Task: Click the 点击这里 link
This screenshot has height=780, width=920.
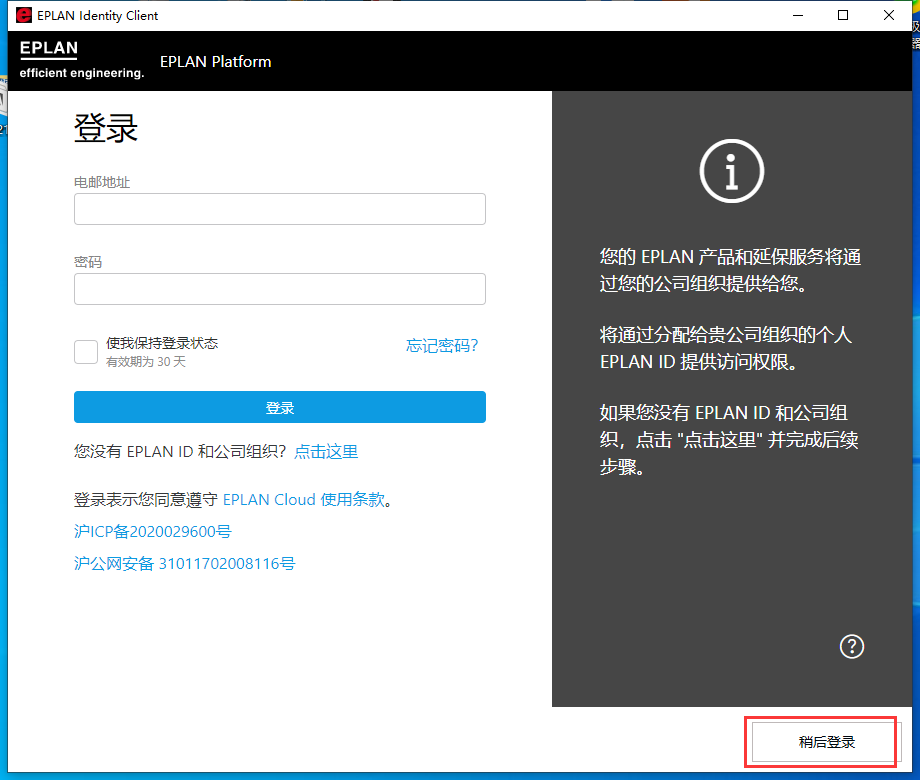Action: coord(325,451)
